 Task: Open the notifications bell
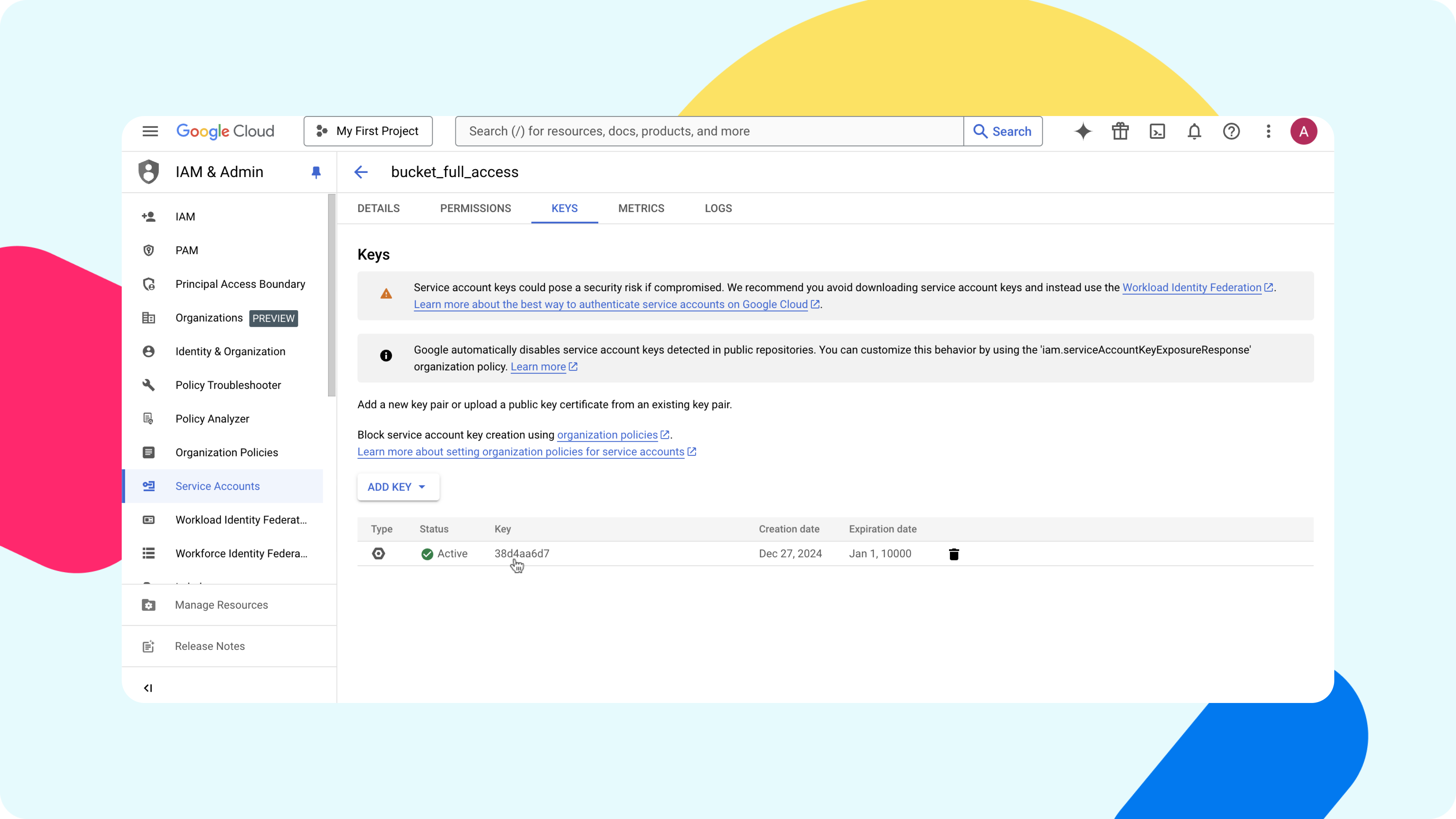click(x=1194, y=131)
